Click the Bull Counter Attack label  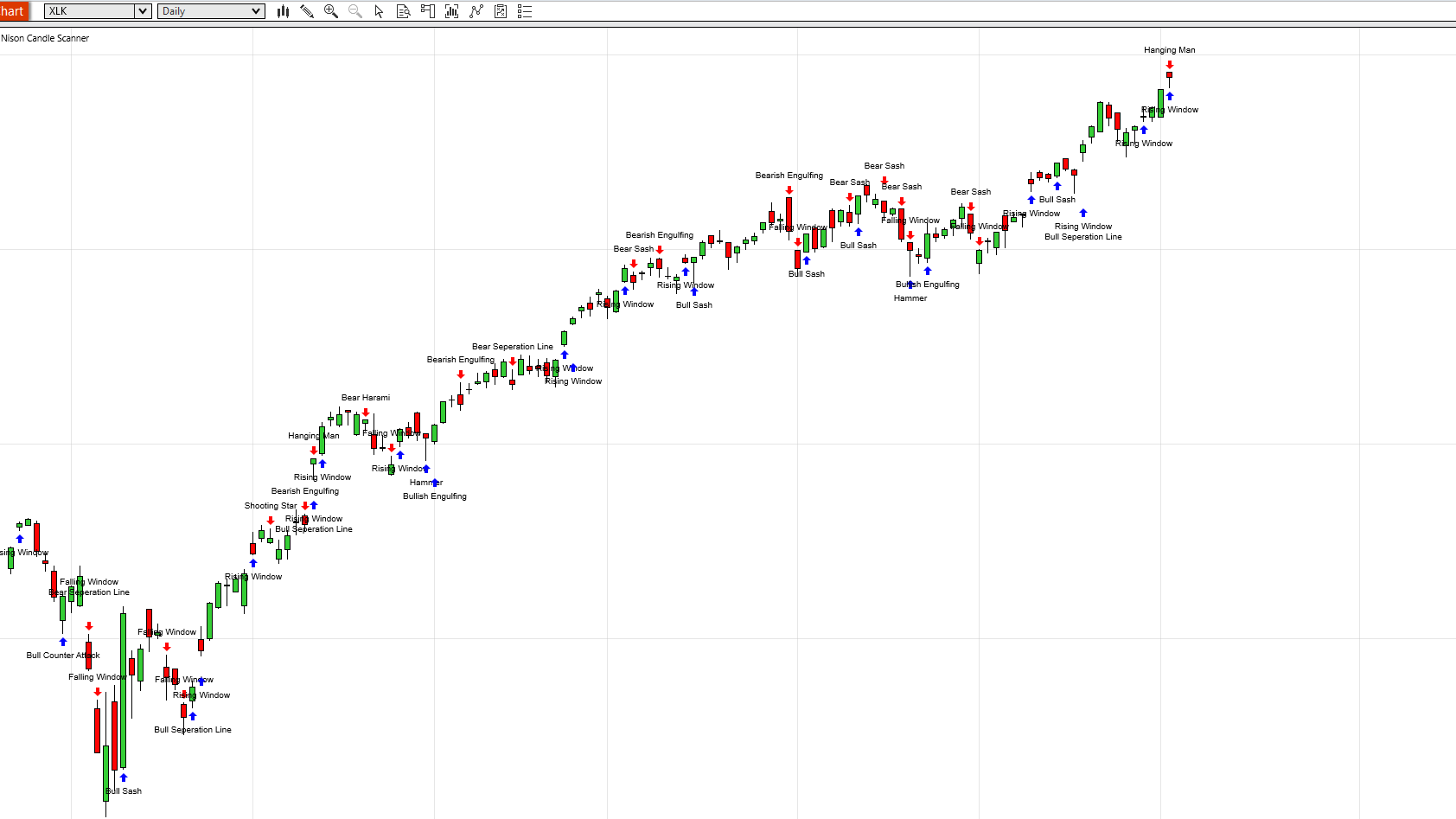coord(62,656)
